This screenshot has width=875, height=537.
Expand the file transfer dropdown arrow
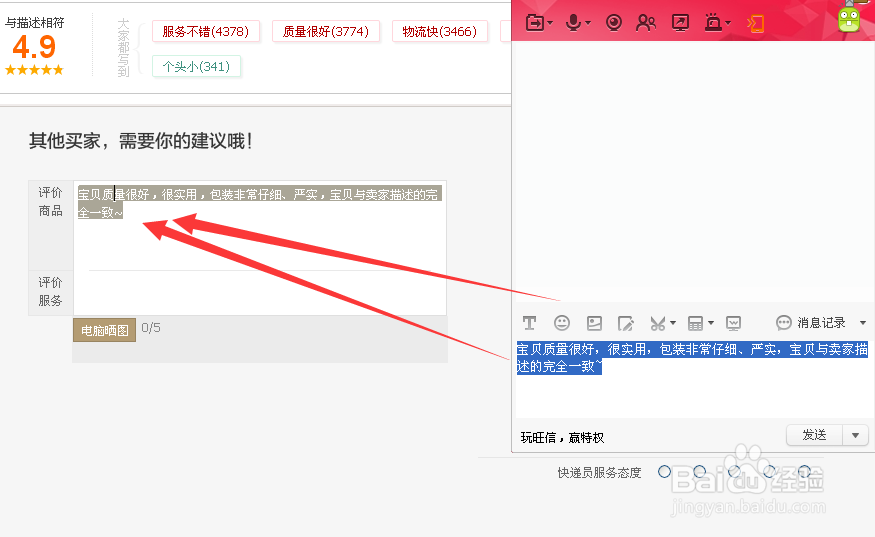click(x=550, y=23)
